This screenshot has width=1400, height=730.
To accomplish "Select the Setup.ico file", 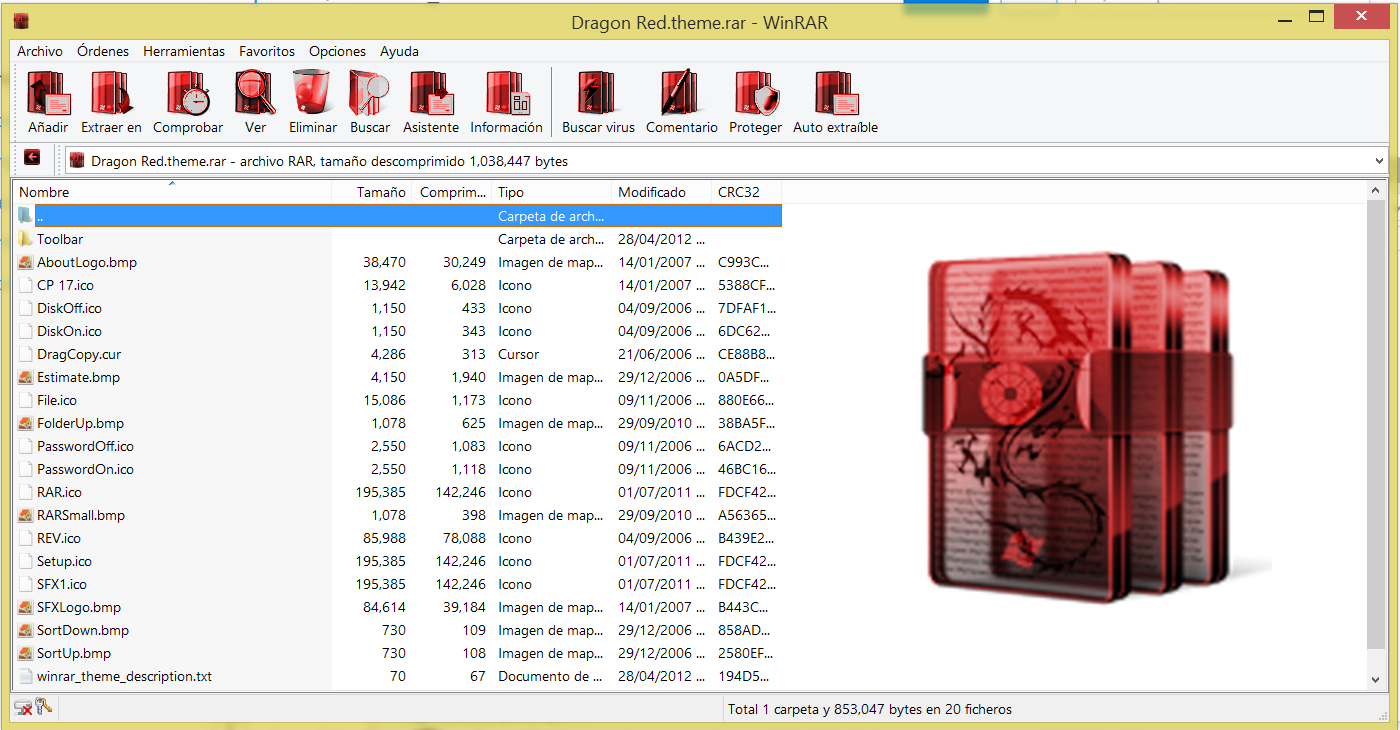I will [x=64, y=561].
